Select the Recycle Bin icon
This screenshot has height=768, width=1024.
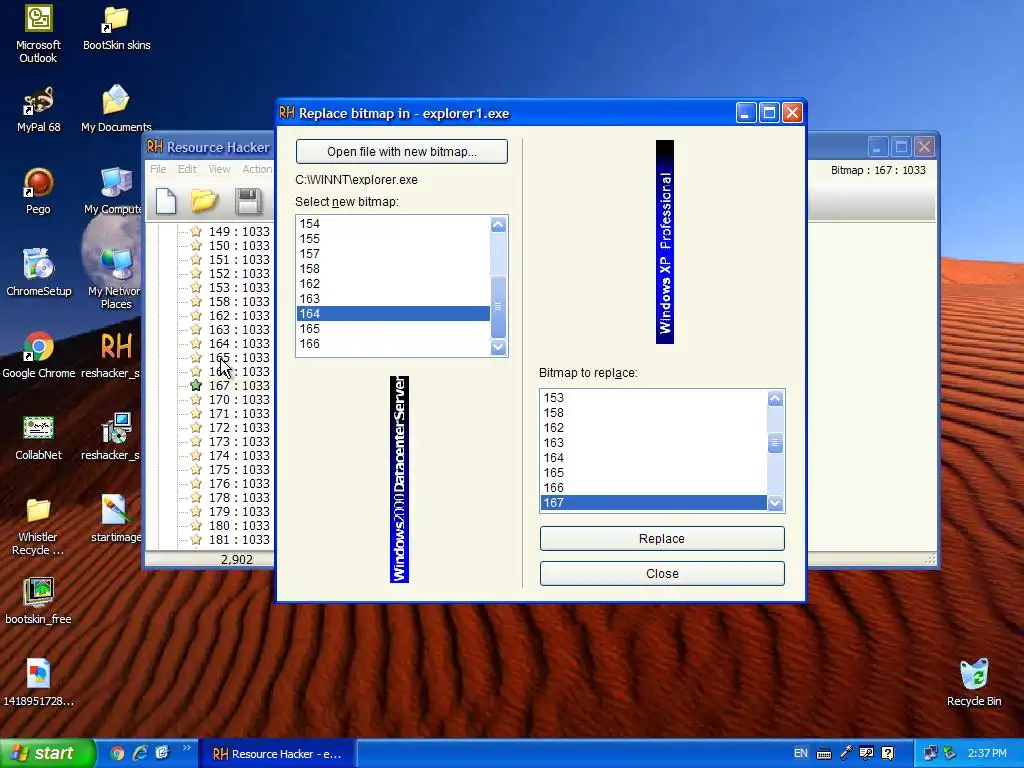point(973,683)
